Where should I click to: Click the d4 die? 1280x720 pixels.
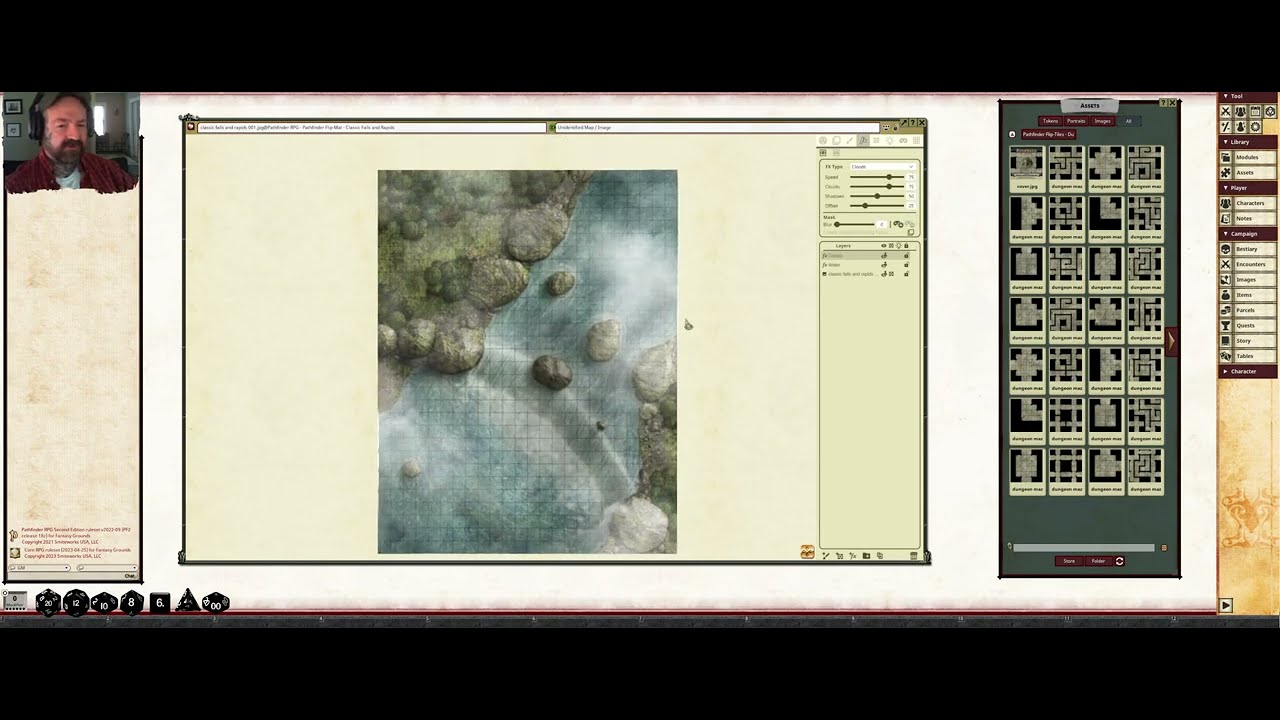tap(187, 602)
